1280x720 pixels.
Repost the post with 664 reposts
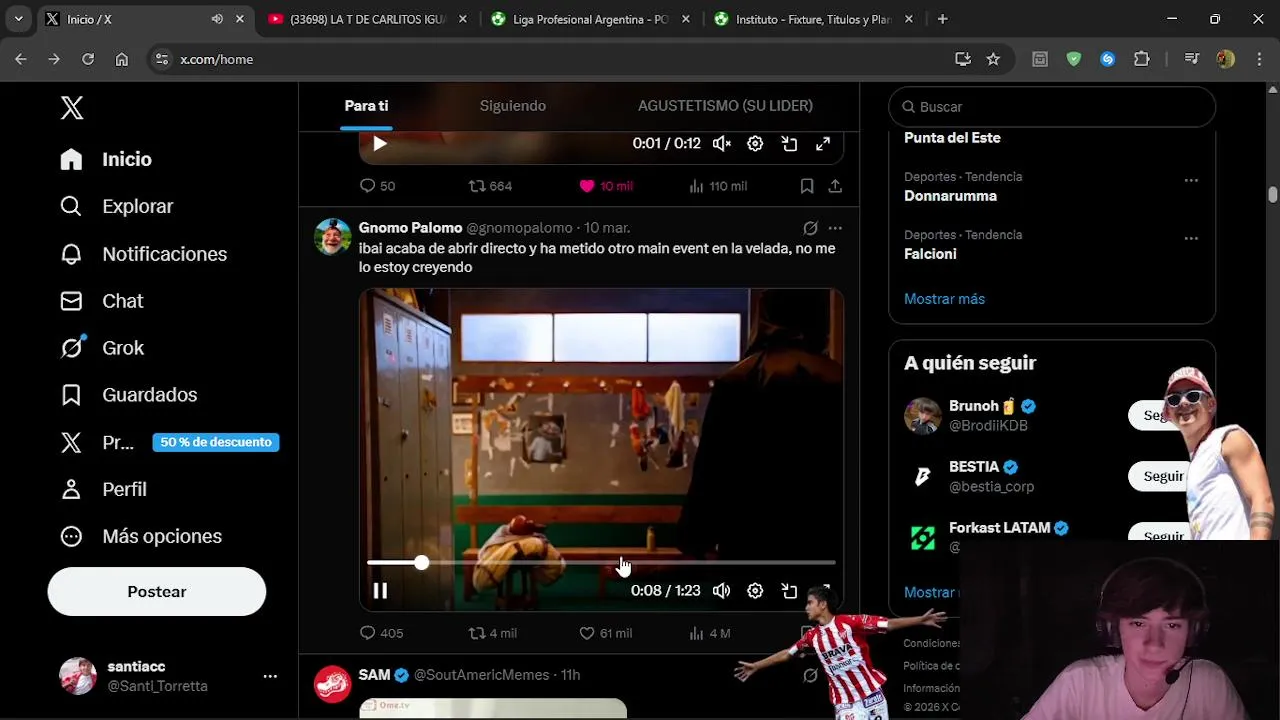coord(490,186)
